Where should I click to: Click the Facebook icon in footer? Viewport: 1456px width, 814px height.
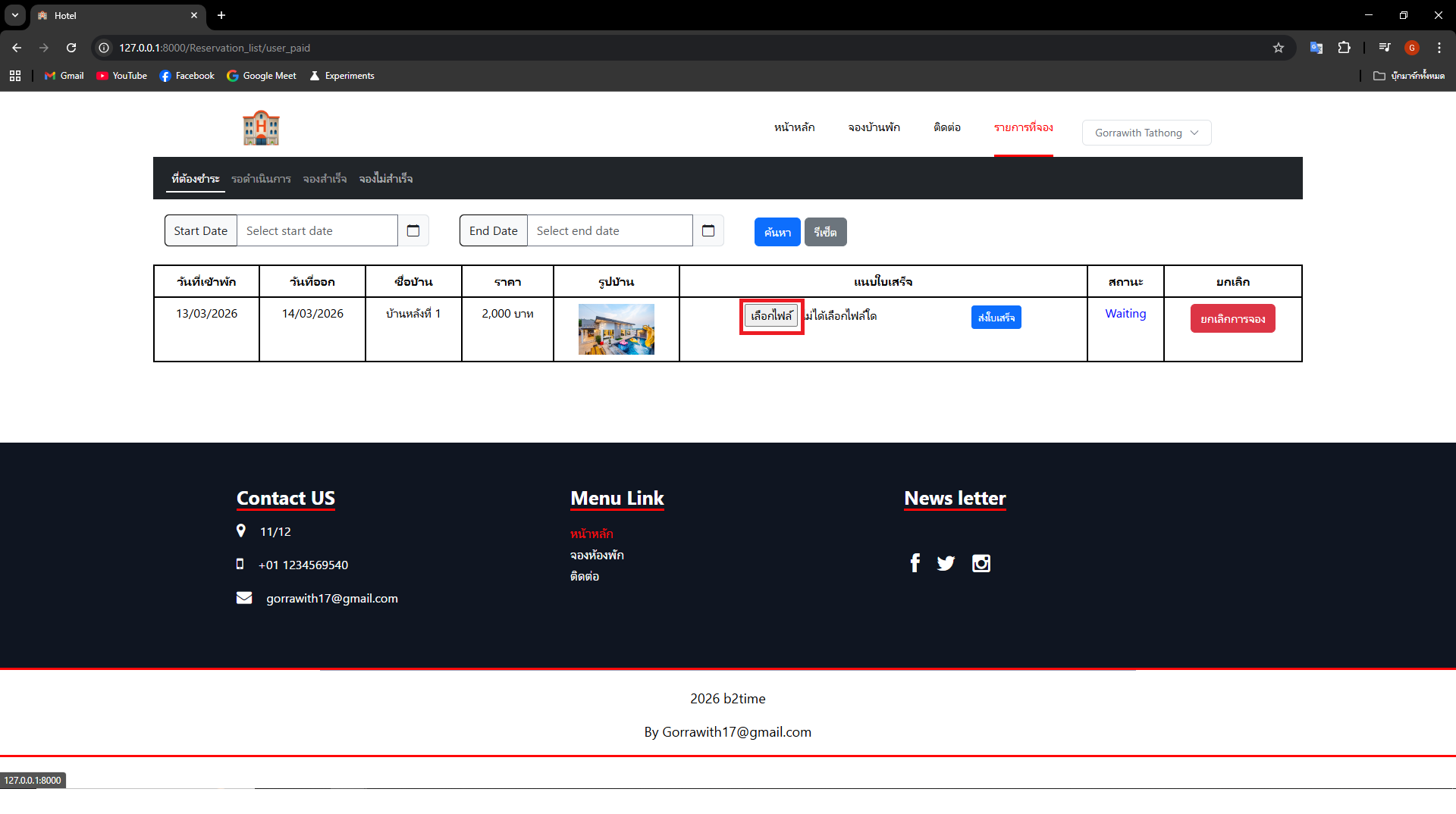pyautogui.click(x=915, y=563)
